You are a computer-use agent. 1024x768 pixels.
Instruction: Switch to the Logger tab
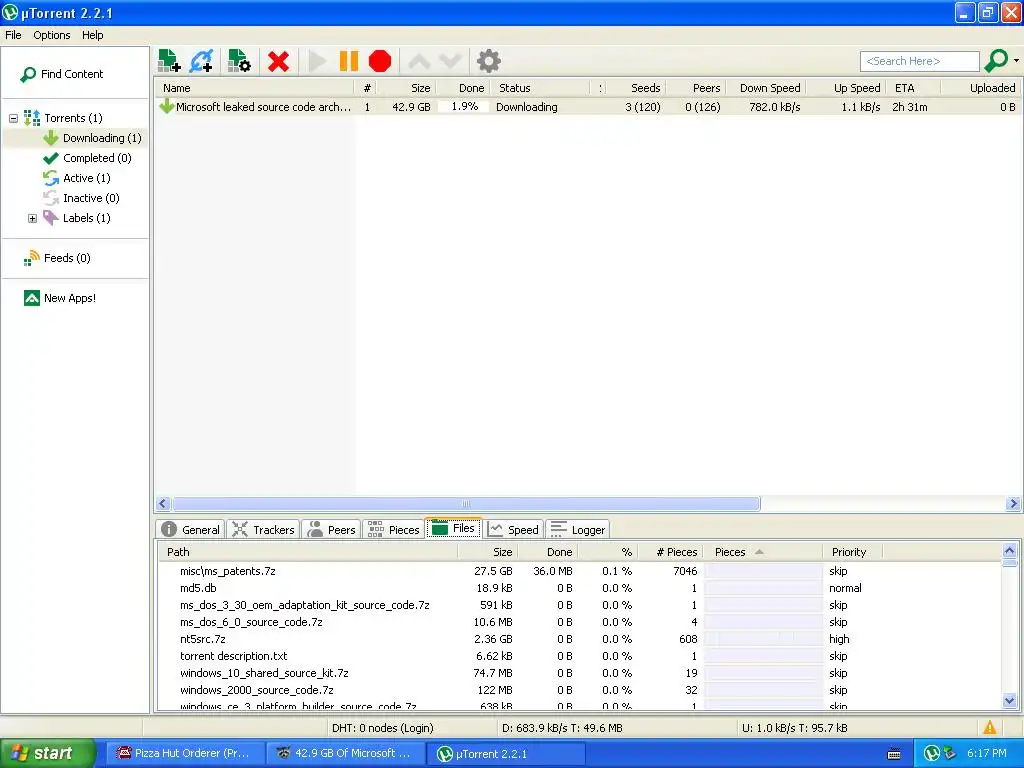577,530
